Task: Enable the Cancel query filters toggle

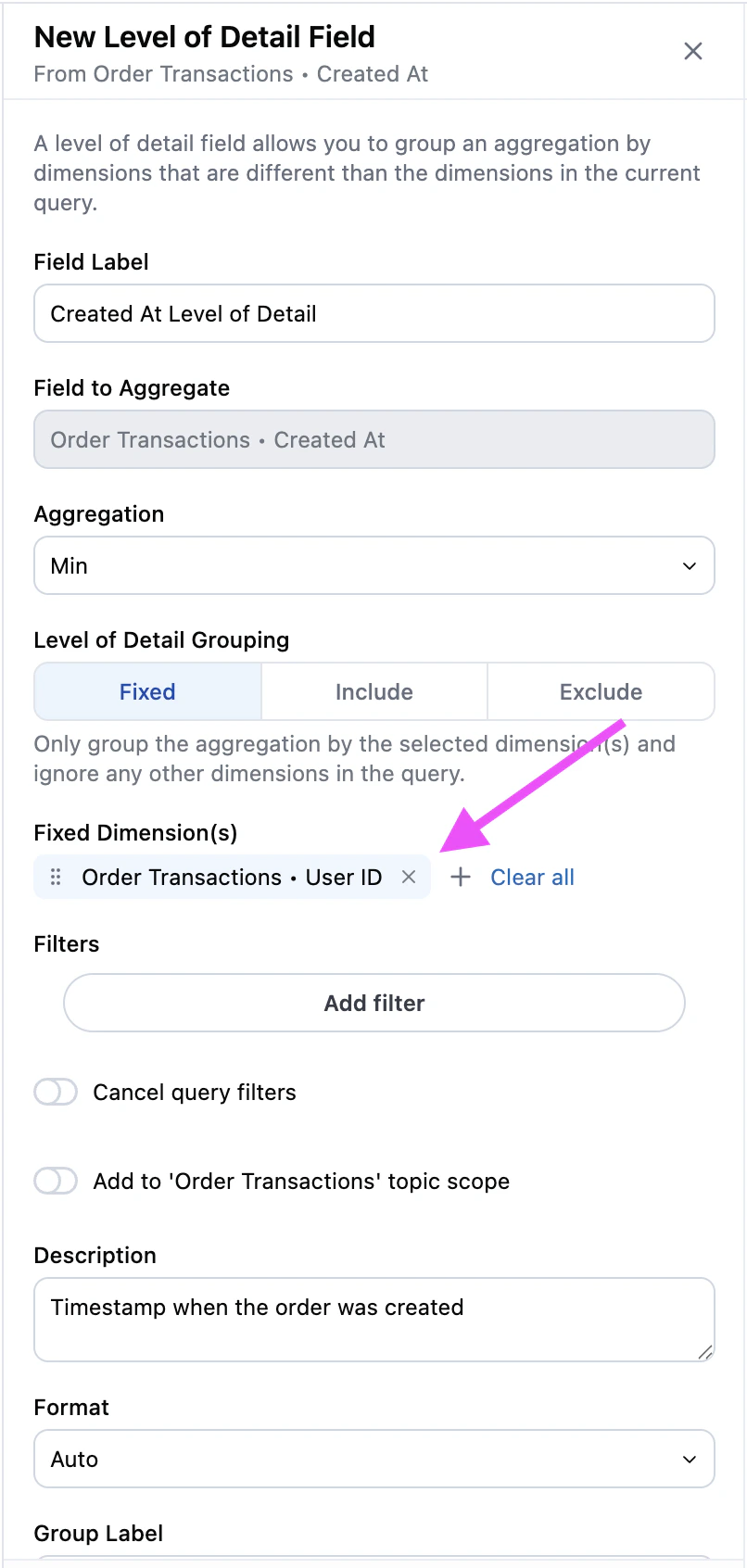Action: pyautogui.click(x=56, y=1092)
